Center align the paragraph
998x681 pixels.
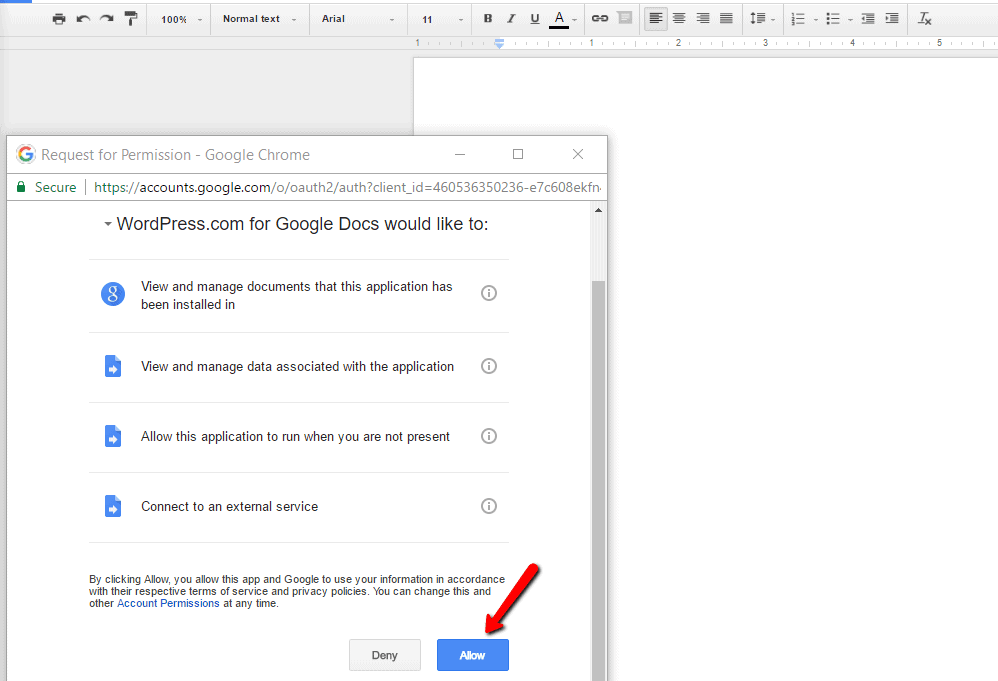click(x=679, y=18)
